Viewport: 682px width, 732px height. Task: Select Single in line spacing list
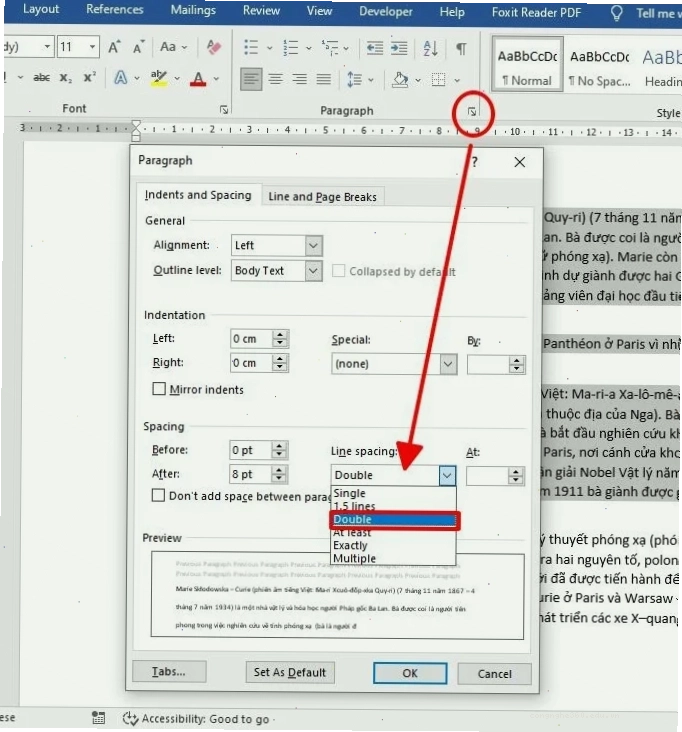[x=393, y=493]
